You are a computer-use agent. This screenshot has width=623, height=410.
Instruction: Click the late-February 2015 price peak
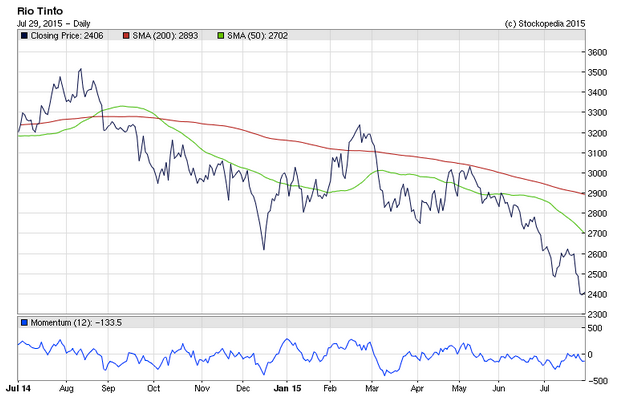point(360,125)
